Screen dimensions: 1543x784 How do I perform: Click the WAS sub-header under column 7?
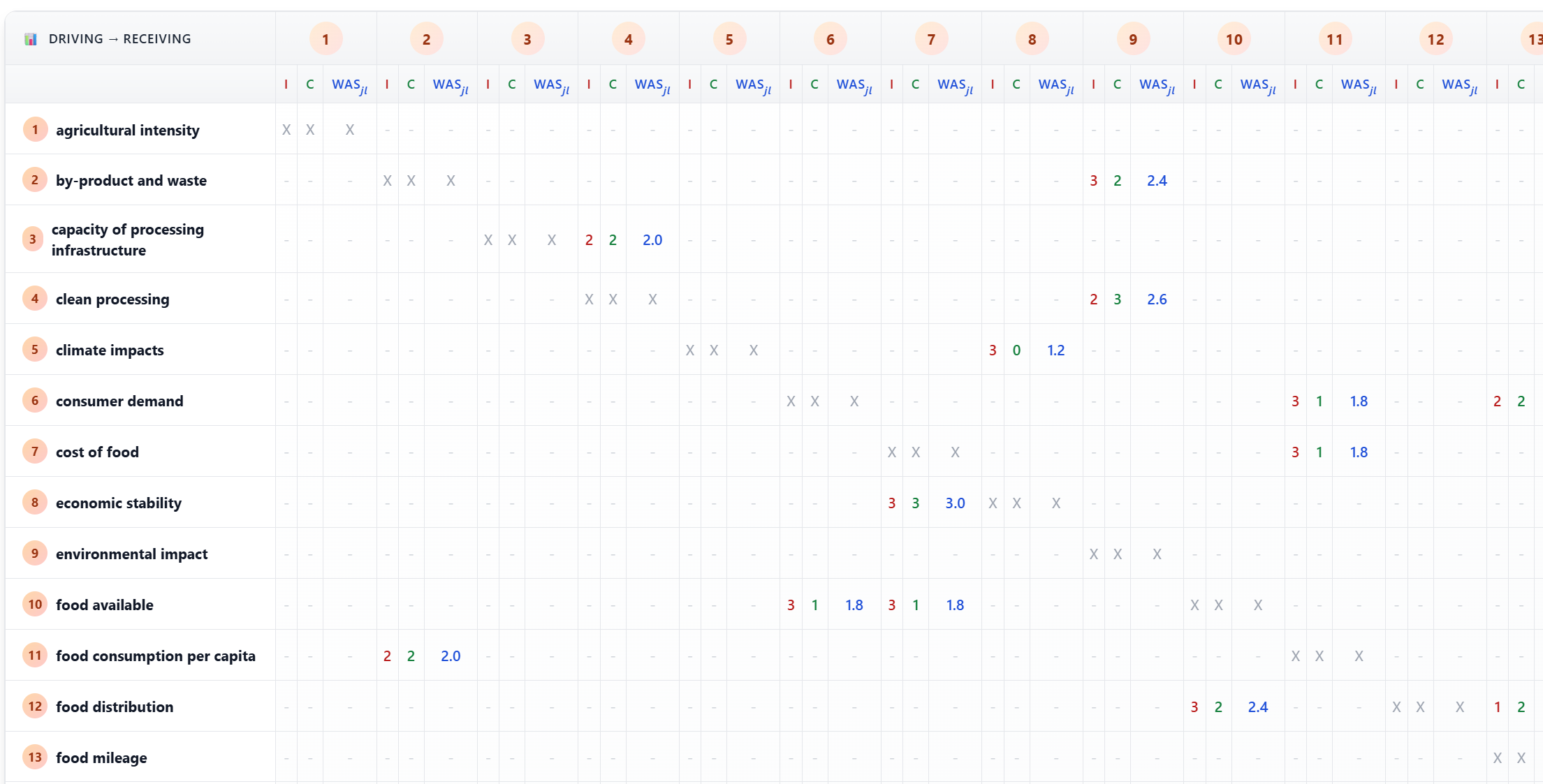click(954, 85)
